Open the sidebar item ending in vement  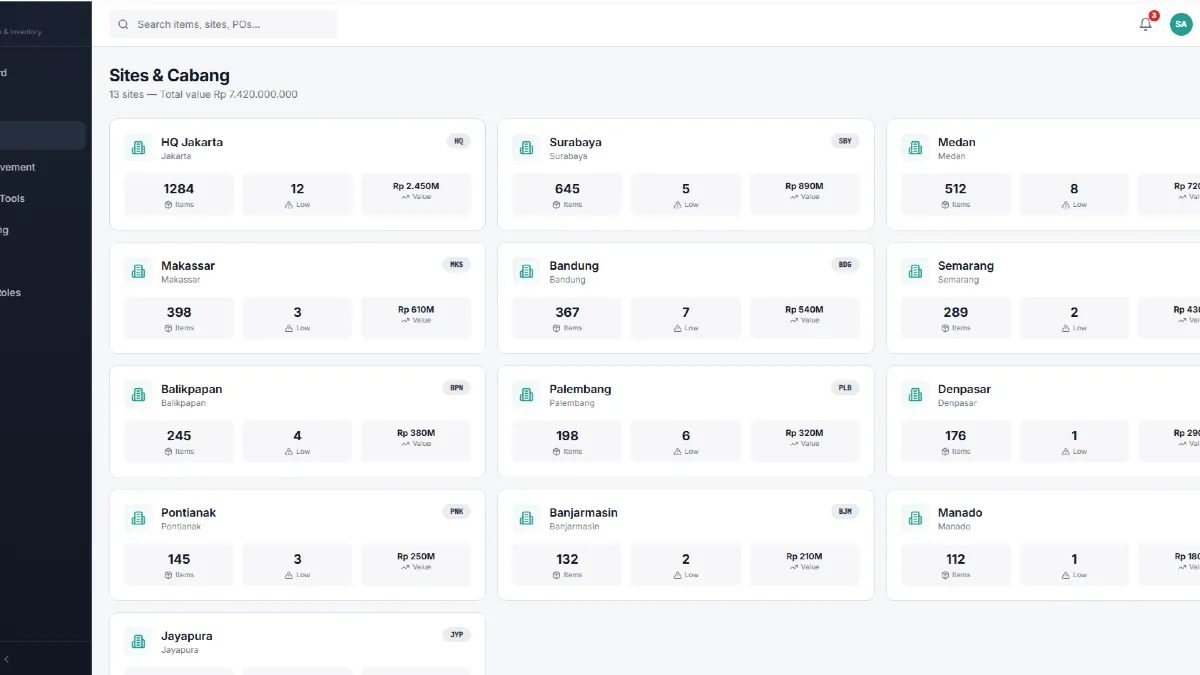42,167
